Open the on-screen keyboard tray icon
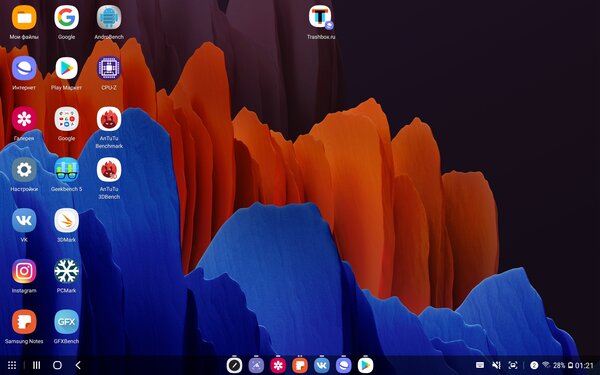 (x=480, y=365)
